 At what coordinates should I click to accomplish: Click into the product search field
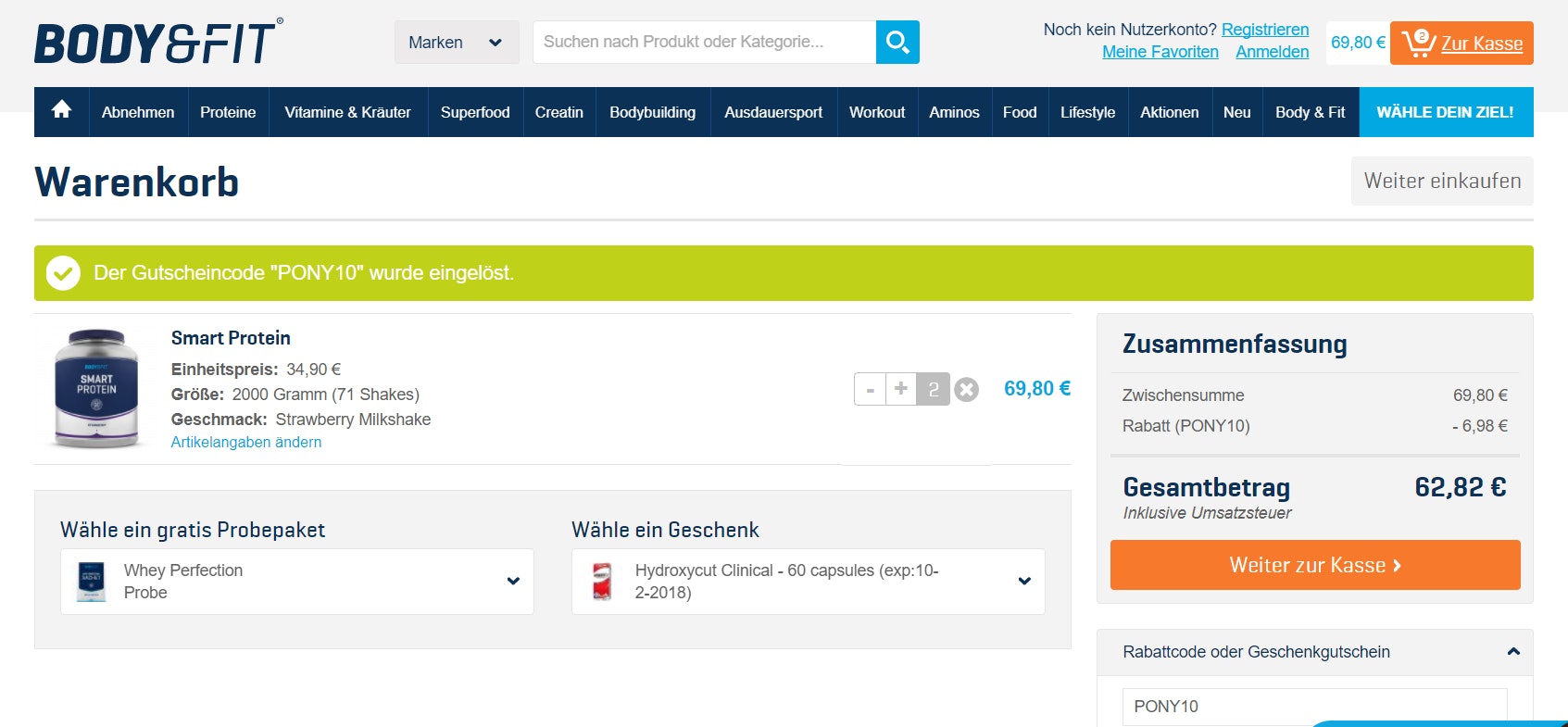pyautogui.click(x=704, y=43)
